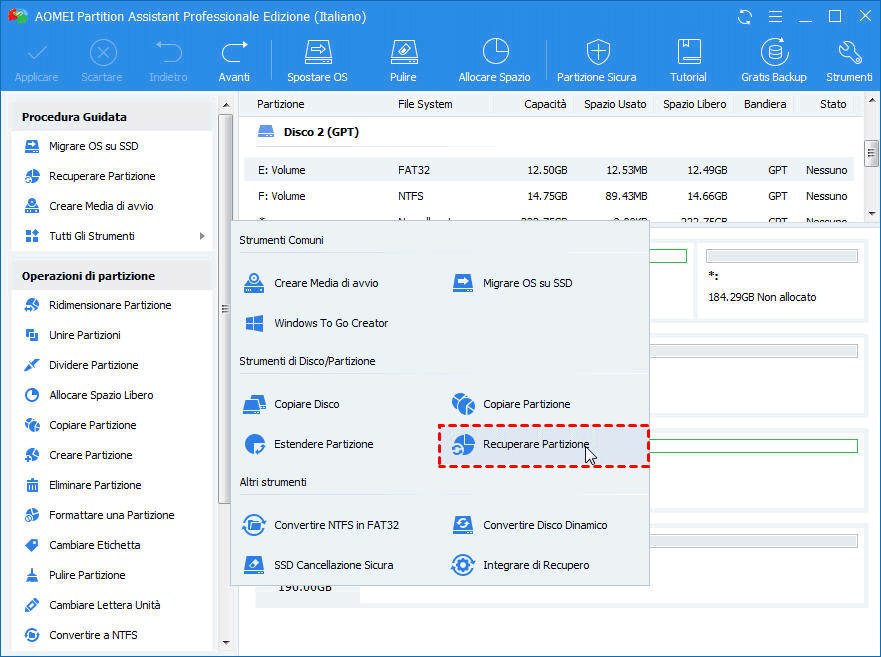Screen dimensions: 881x657
Task: Choose Estendere Partizione in popup
Action: (308, 444)
